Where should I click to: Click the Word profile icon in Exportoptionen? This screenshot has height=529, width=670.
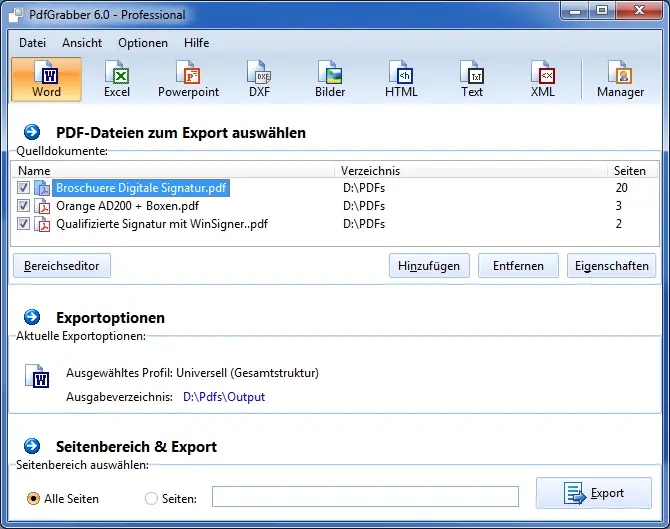pos(37,376)
